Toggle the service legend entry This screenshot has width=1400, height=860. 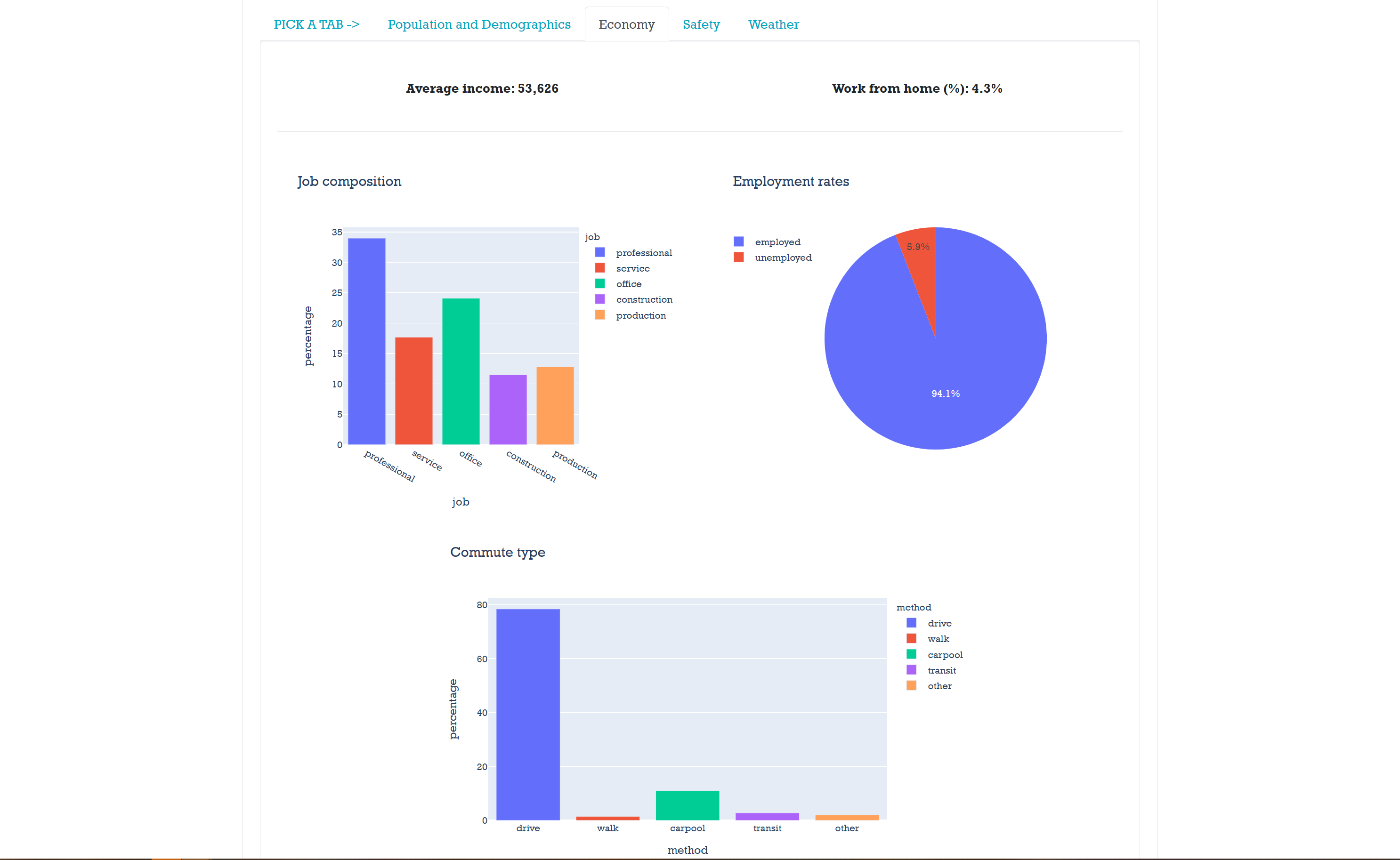click(x=632, y=268)
